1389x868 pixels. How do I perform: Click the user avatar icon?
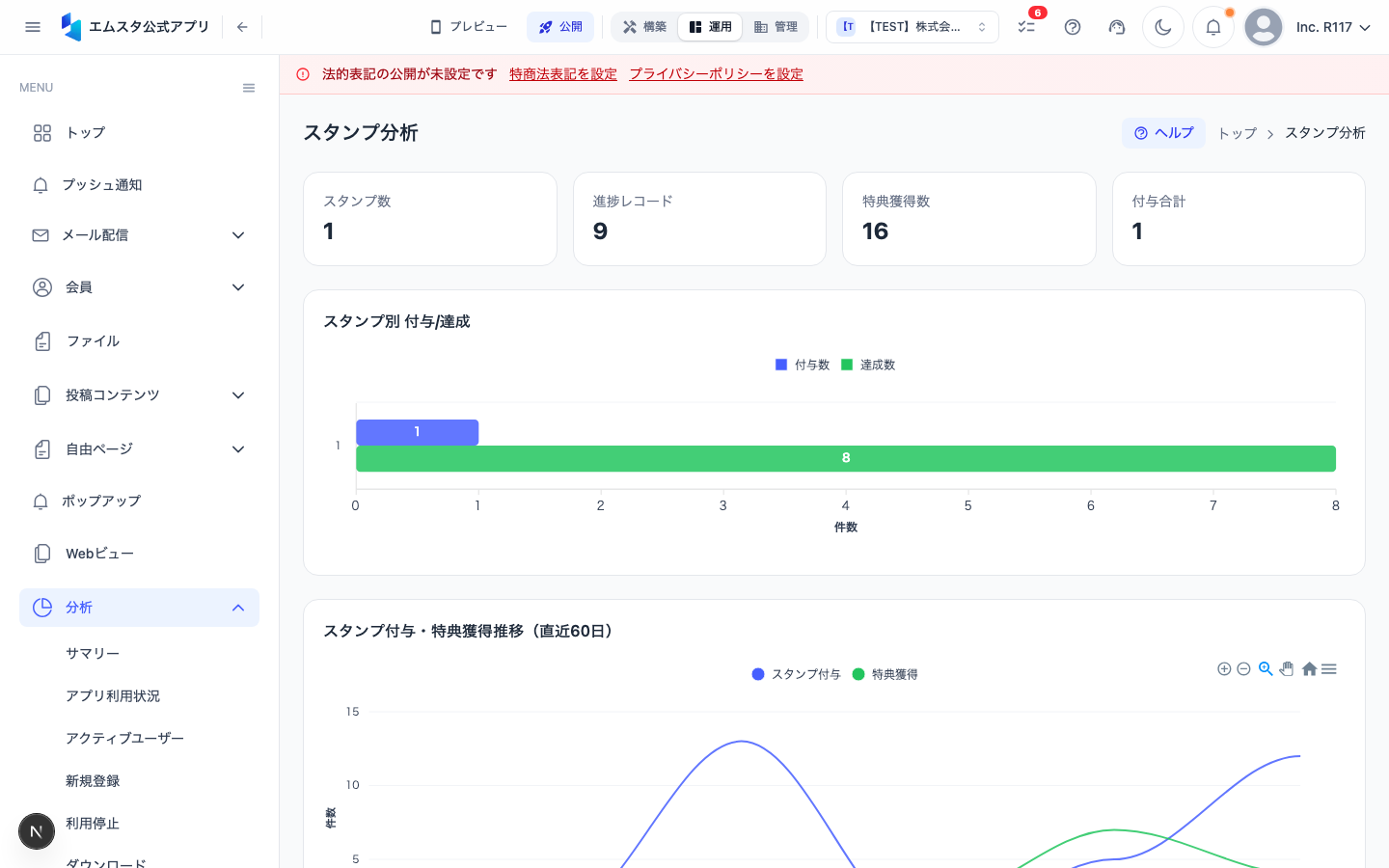(1264, 27)
